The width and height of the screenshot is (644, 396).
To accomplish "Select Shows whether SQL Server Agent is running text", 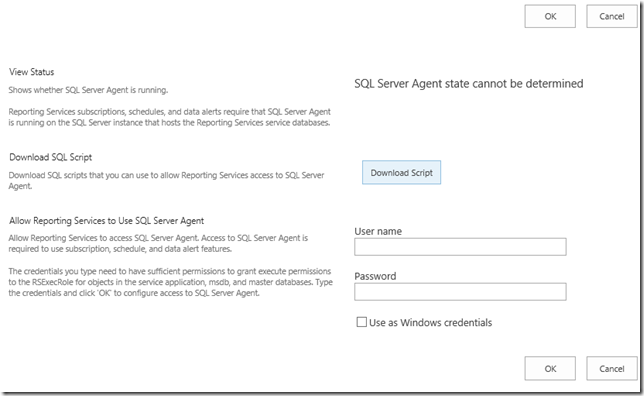I will pos(88,90).
